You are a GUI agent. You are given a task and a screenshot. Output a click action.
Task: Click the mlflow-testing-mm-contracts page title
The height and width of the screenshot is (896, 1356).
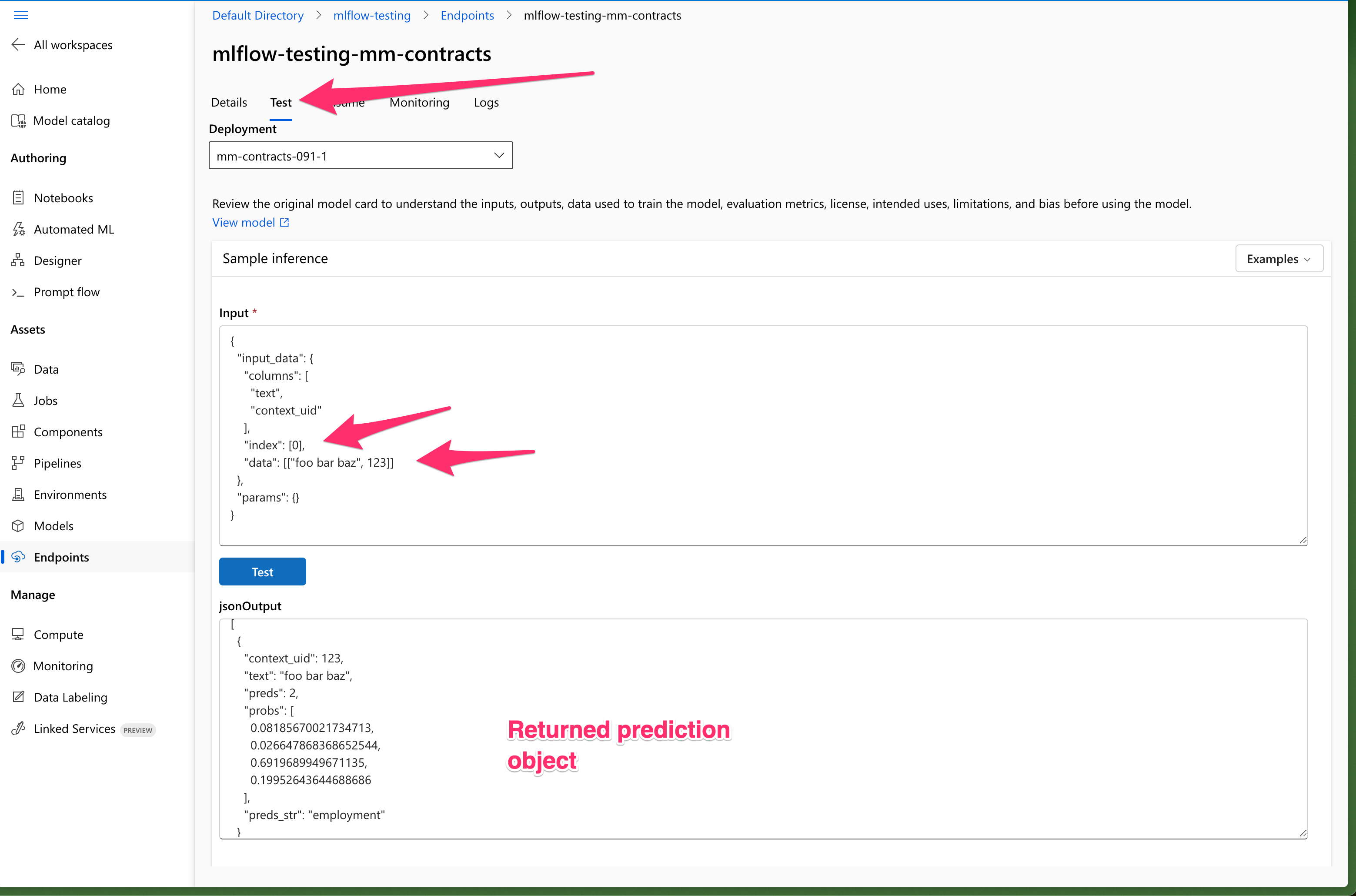tap(351, 53)
